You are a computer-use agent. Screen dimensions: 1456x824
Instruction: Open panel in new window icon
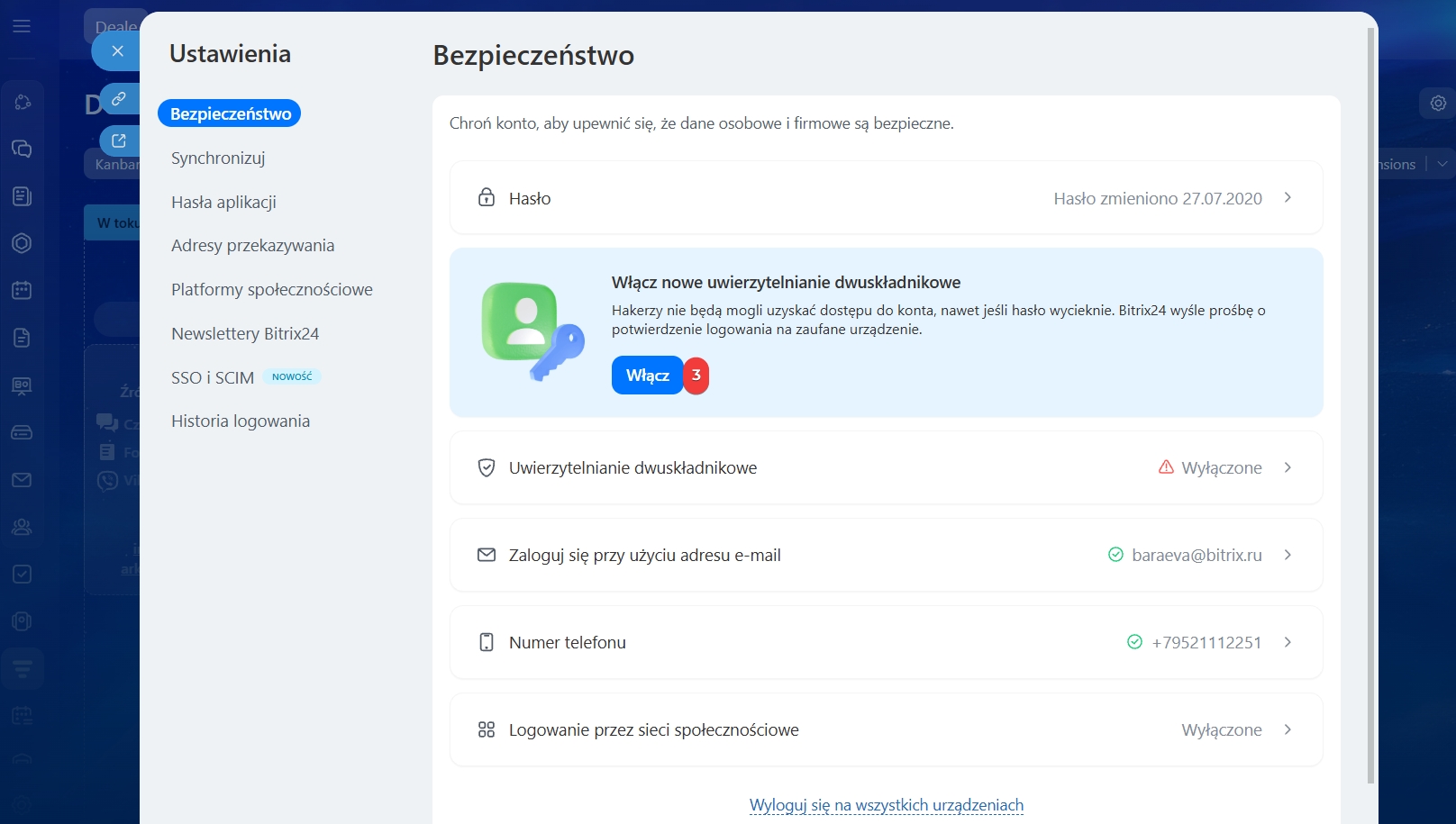point(119,140)
